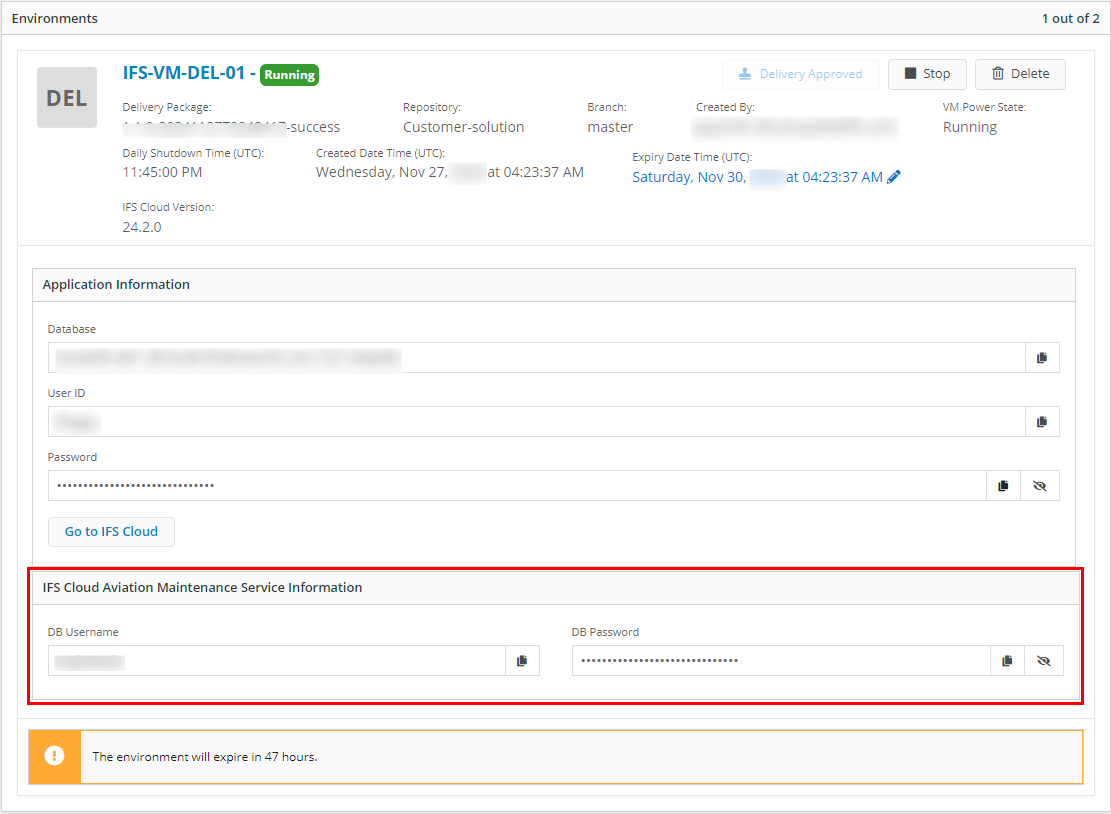Image resolution: width=1111 pixels, height=814 pixels.
Task: Select the Environments panel heading
Action: [x=55, y=18]
